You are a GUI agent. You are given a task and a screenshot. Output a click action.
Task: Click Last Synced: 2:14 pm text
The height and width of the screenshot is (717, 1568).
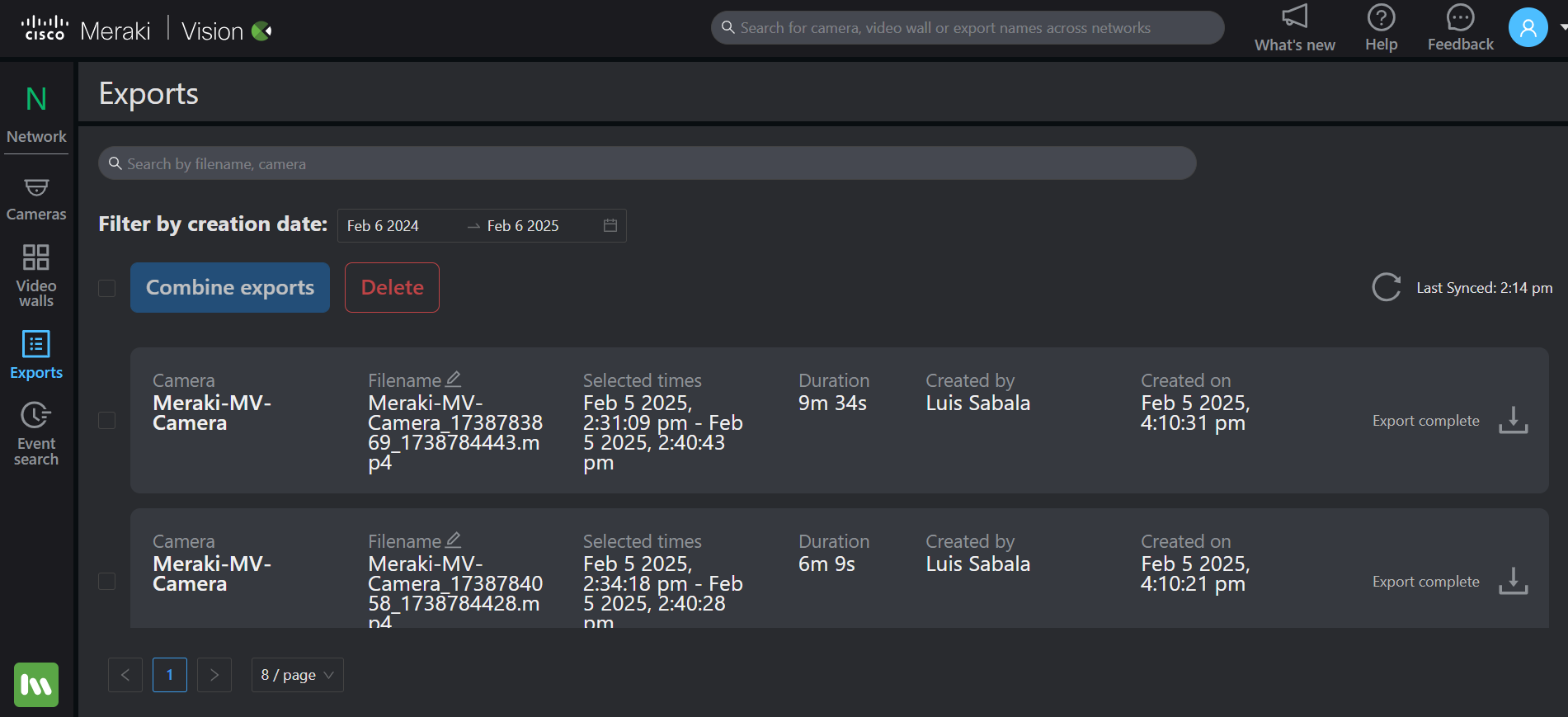pos(1485,288)
